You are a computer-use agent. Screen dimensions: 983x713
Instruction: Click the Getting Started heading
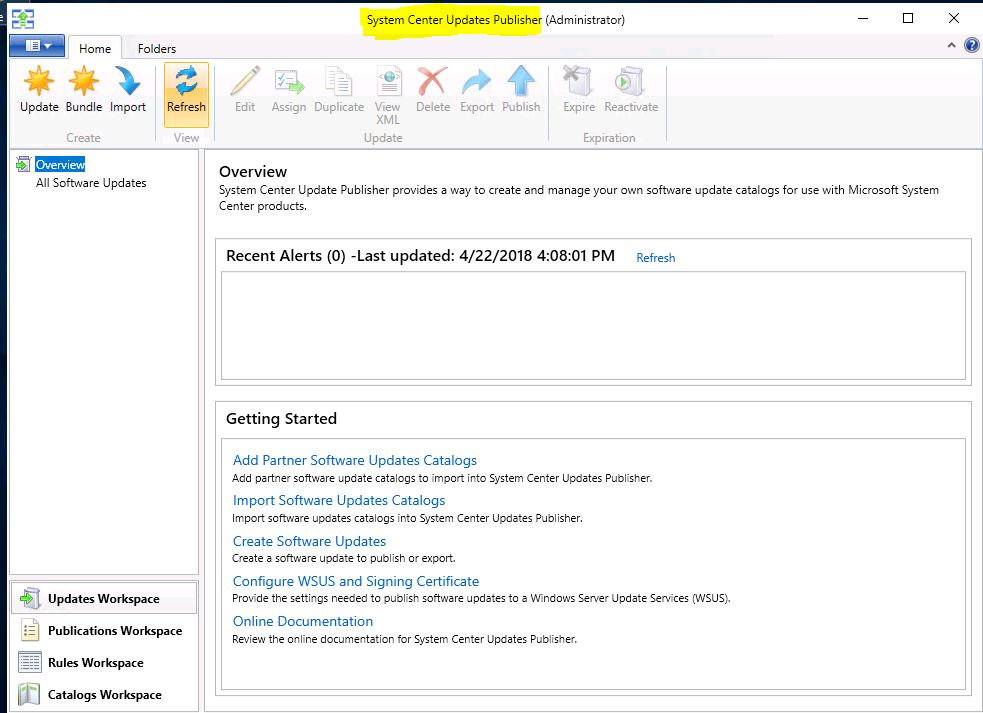point(281,418)
